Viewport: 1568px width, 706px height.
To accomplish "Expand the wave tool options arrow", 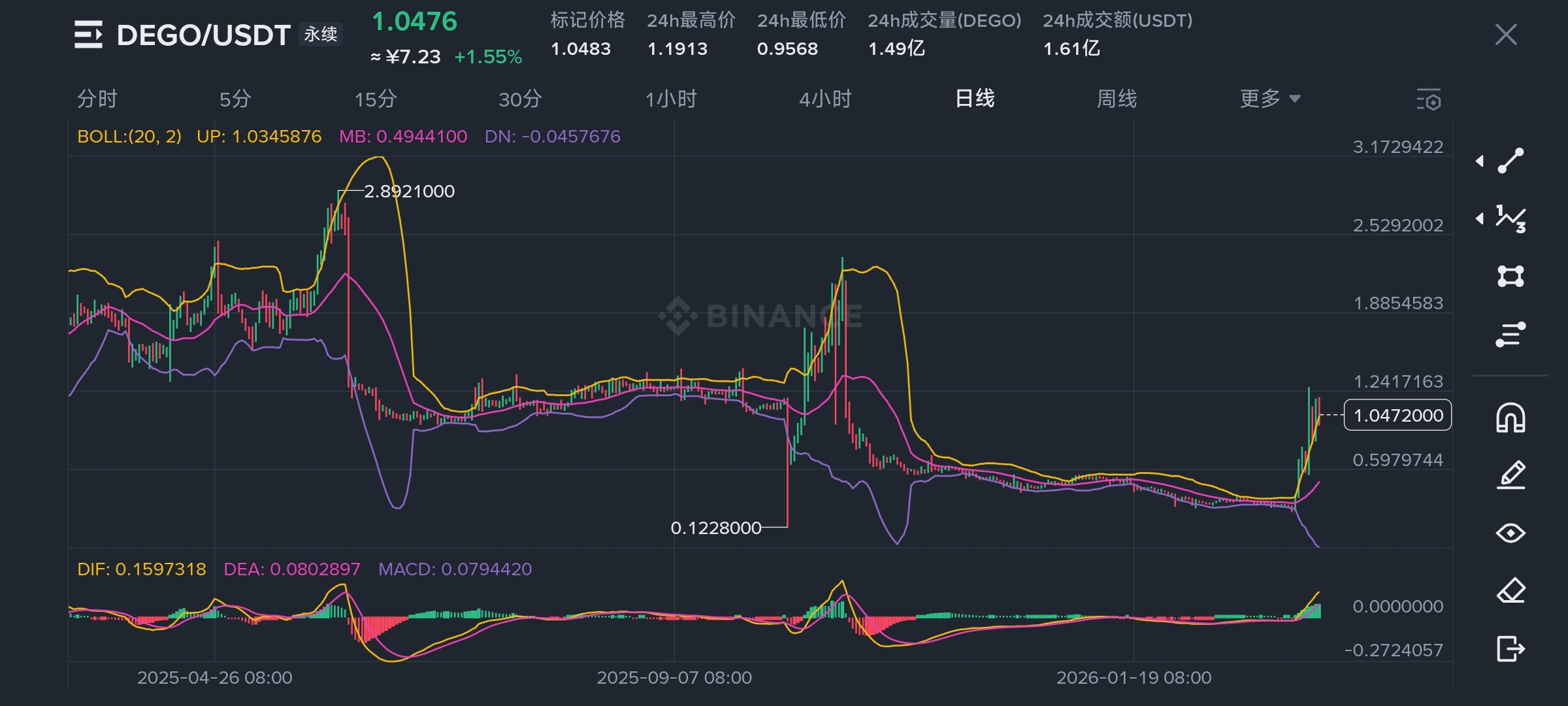I will (x=1480, y=218).
